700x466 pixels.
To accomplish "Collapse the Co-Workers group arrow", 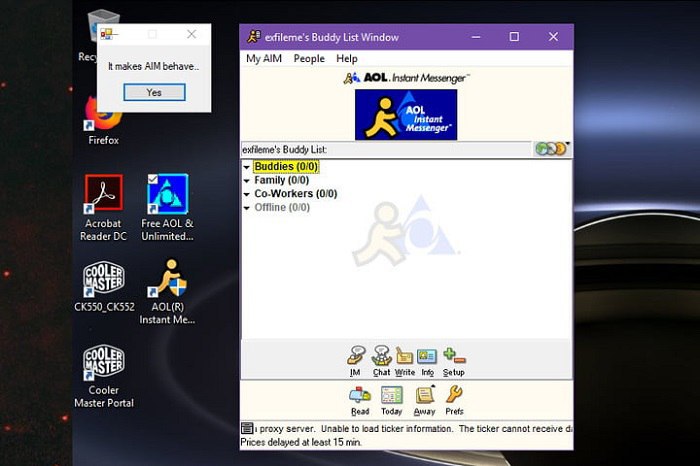I will click(x=246, y=194).
